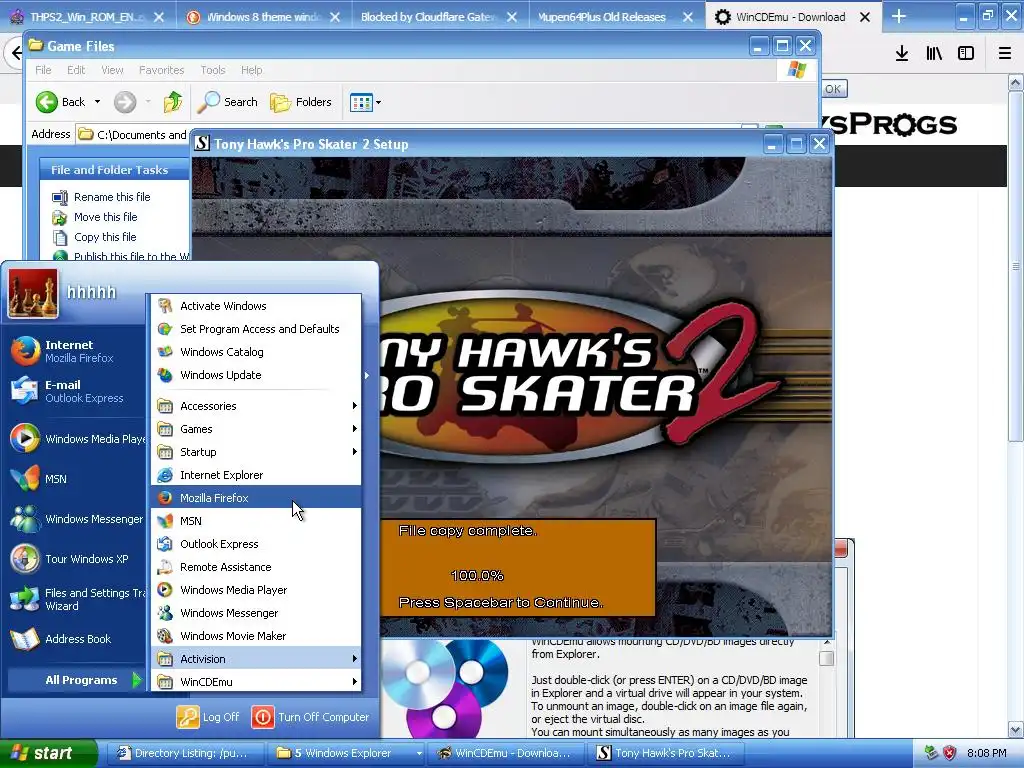Open Back history dropdown arrow
1024x768 pixels.
click(x=97, y=102)
